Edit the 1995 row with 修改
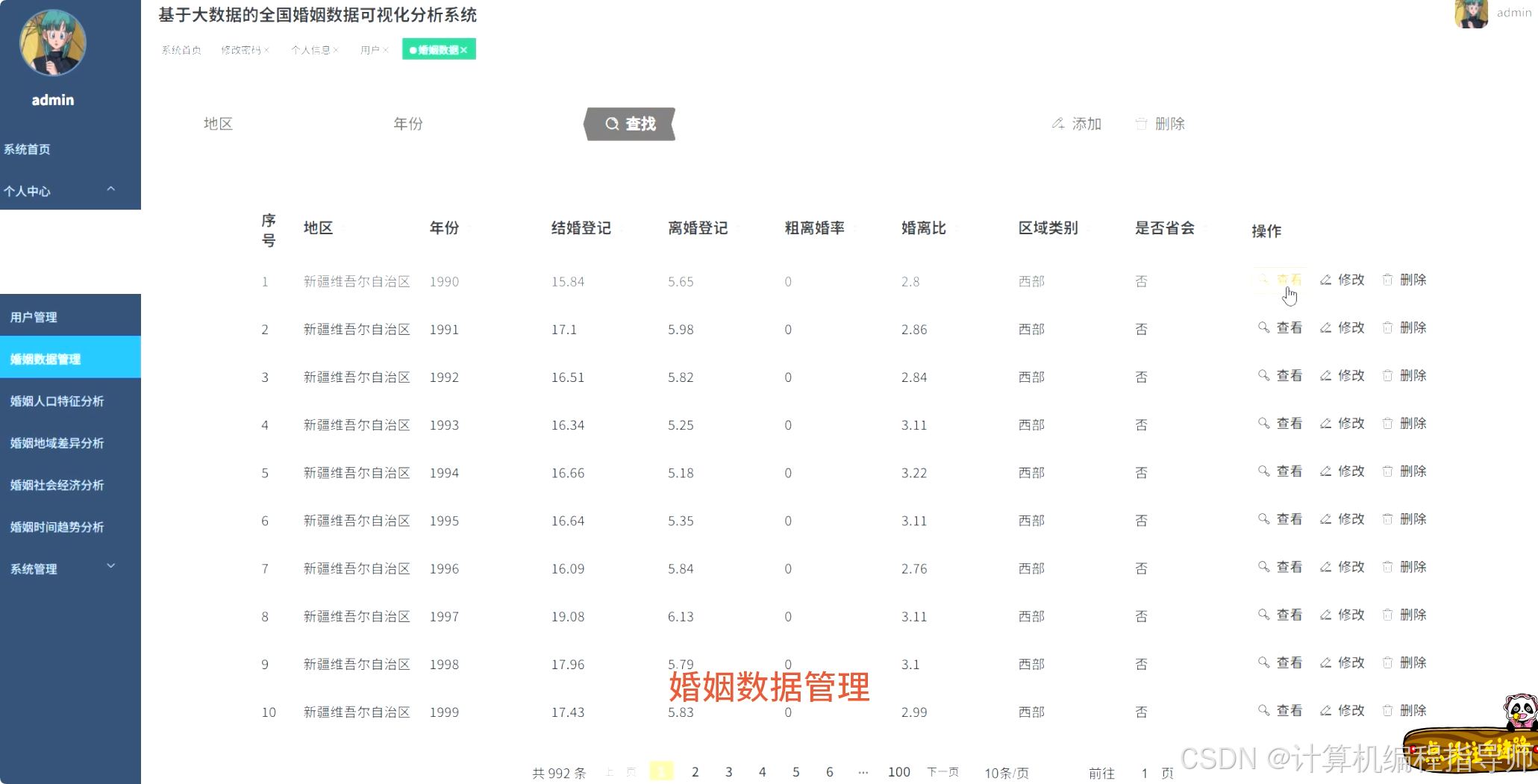Viewport: 1538px width, 784px height. click(x=1342, y=519)
